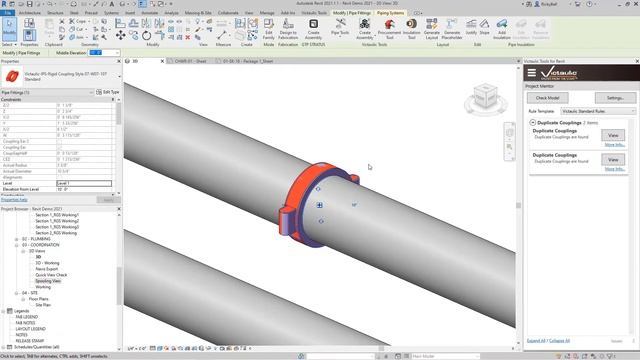Click the red Delete X icon
Viewport: 640px width, 360px height.
[188, 38]
